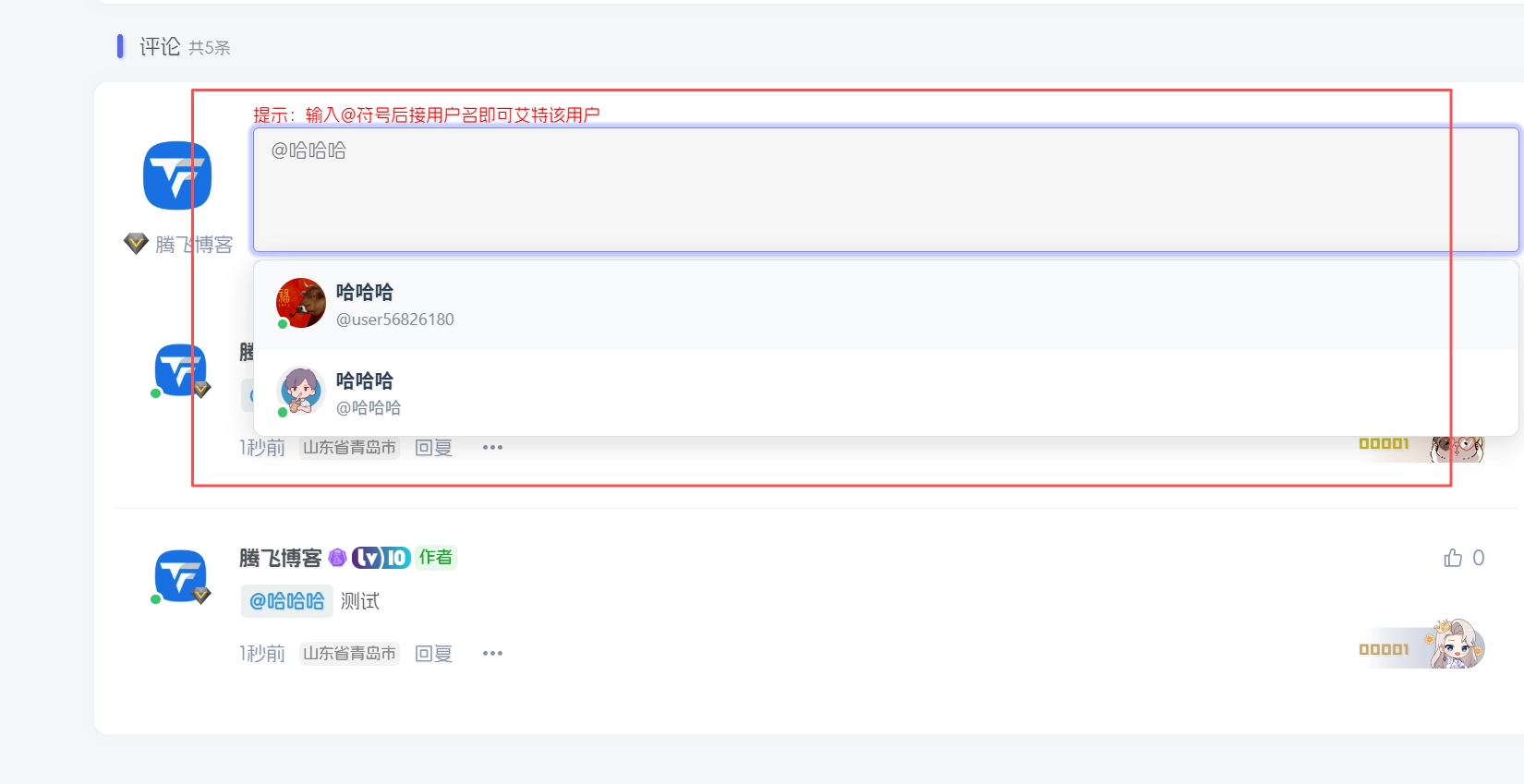
Task: Select the 哈哈哈 suggestion with handle @user56826180
Action: pyautogui.click(x=394, y=305)
